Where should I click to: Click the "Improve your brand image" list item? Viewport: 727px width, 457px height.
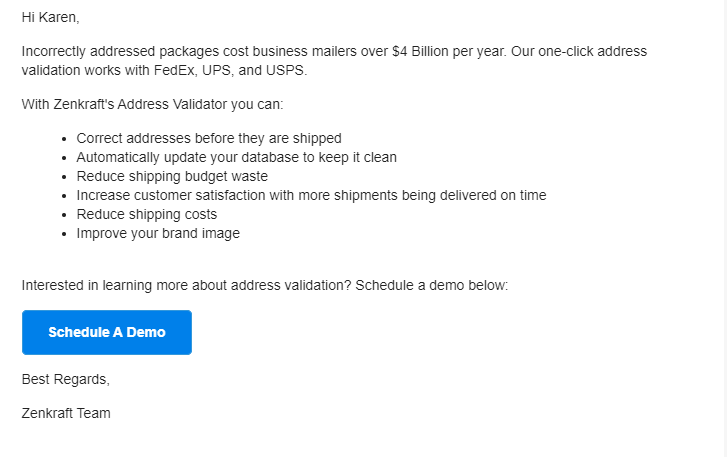pyautogui.click(x=158, y=233)
